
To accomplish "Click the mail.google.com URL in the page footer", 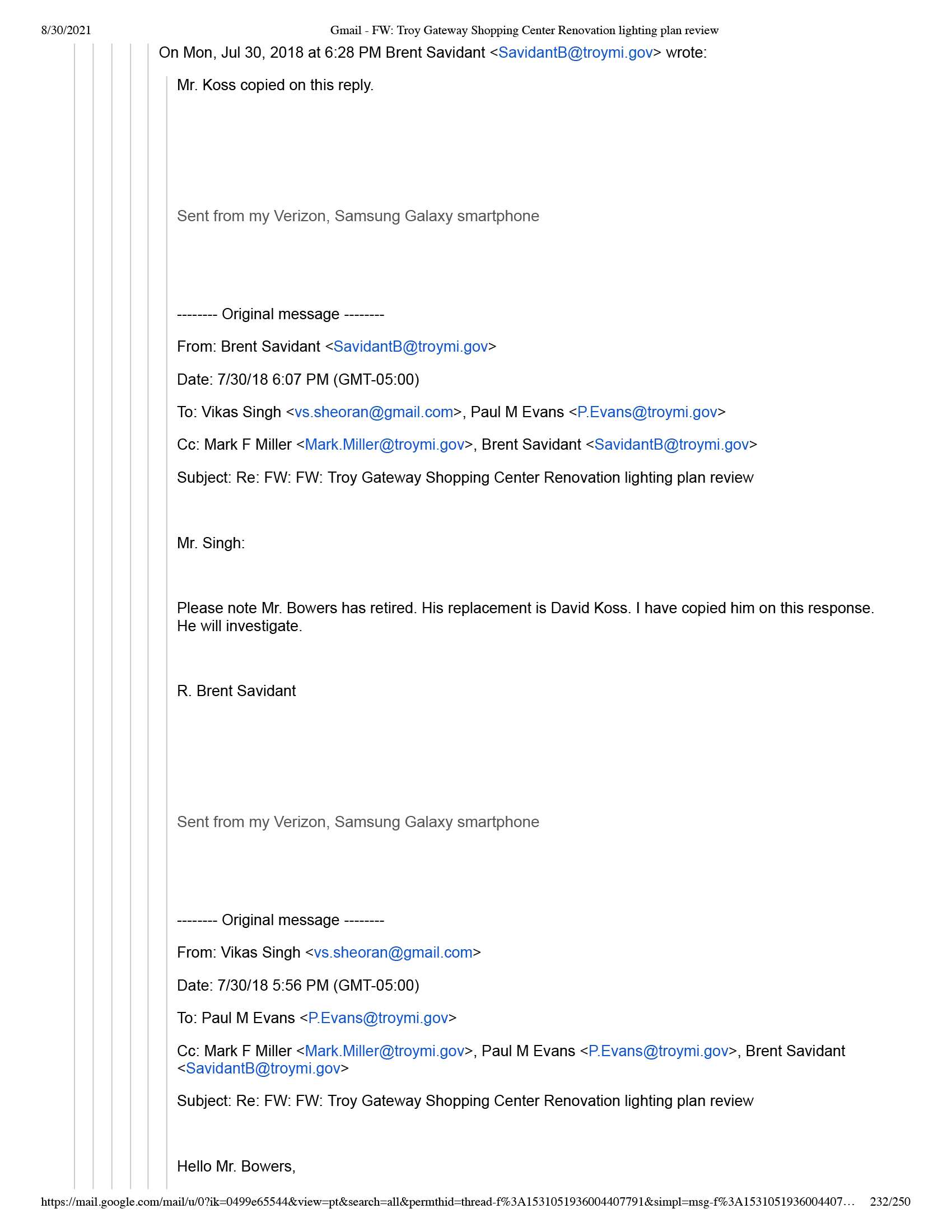I will [x=447, y=1202].
